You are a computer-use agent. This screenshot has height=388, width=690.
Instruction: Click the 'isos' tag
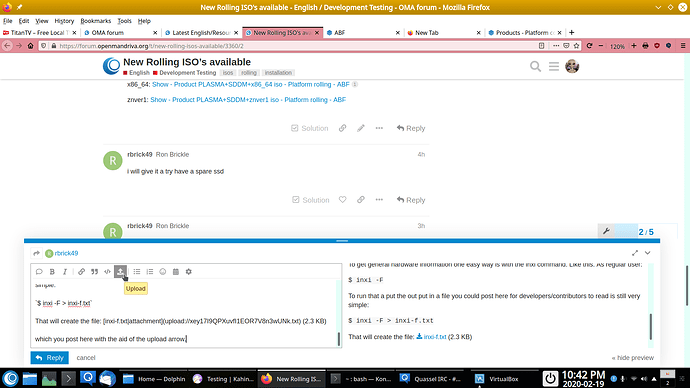(x=228, y=73)
